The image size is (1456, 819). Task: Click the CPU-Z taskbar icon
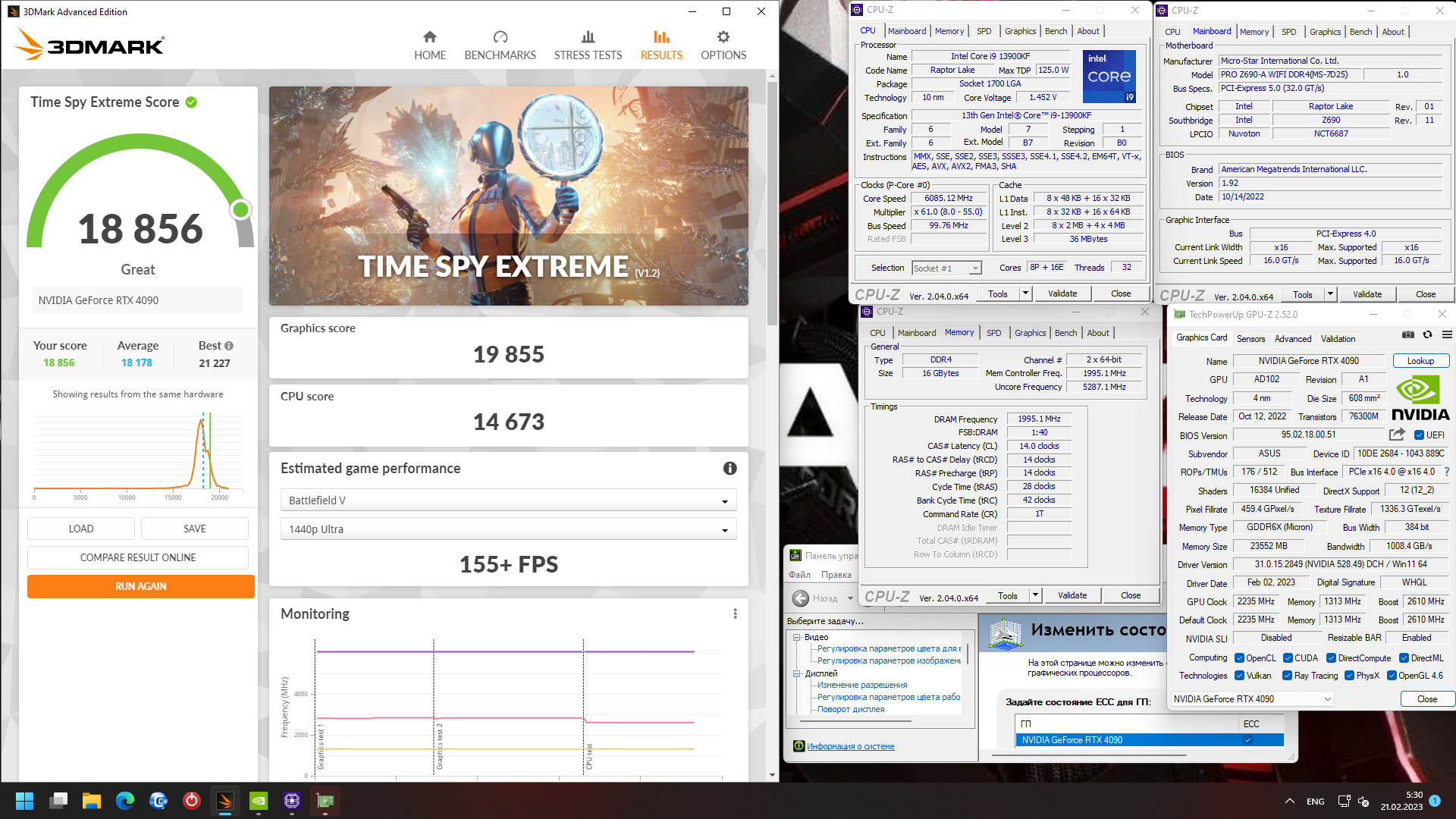(292, 801)
